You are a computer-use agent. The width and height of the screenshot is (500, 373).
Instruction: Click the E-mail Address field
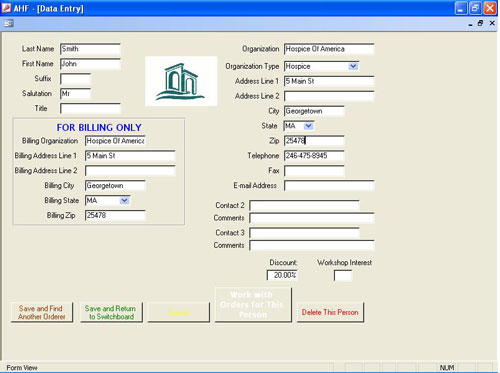(329, 186)
